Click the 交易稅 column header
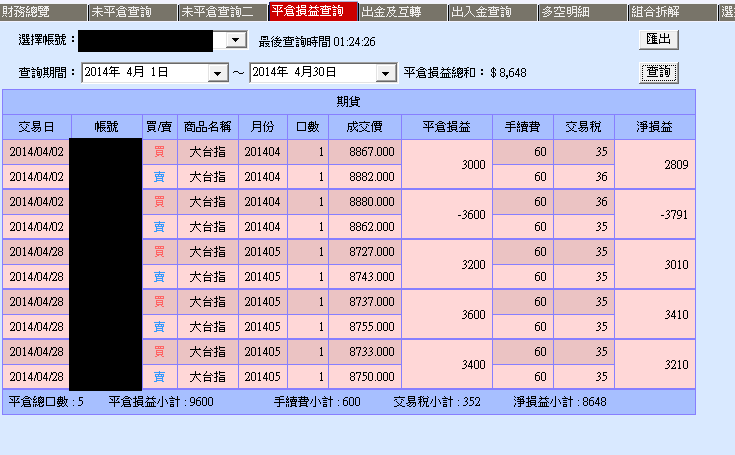The height and width of the screenshot is (455, 735). point(584,127)
